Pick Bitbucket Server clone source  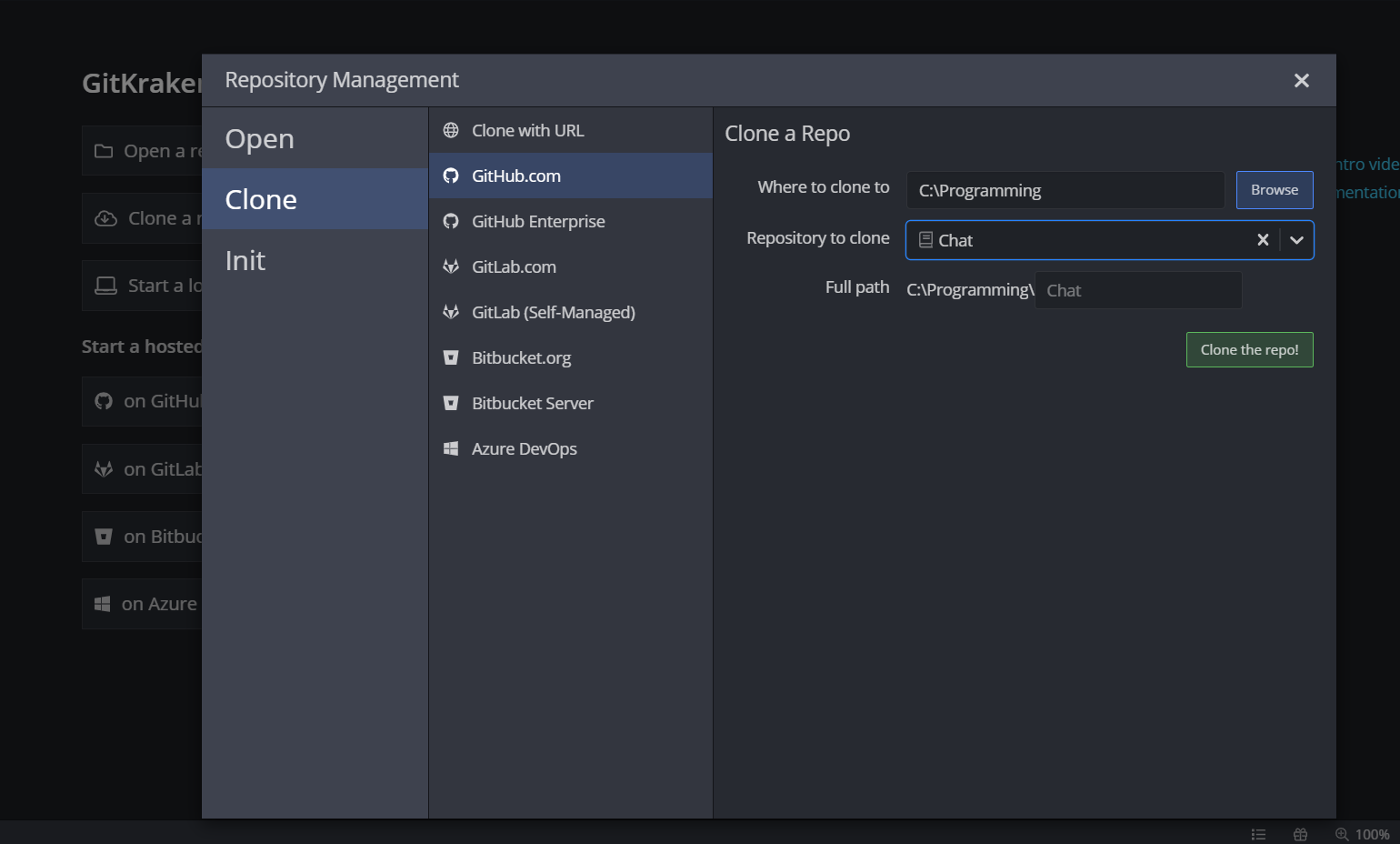(533, 403)
